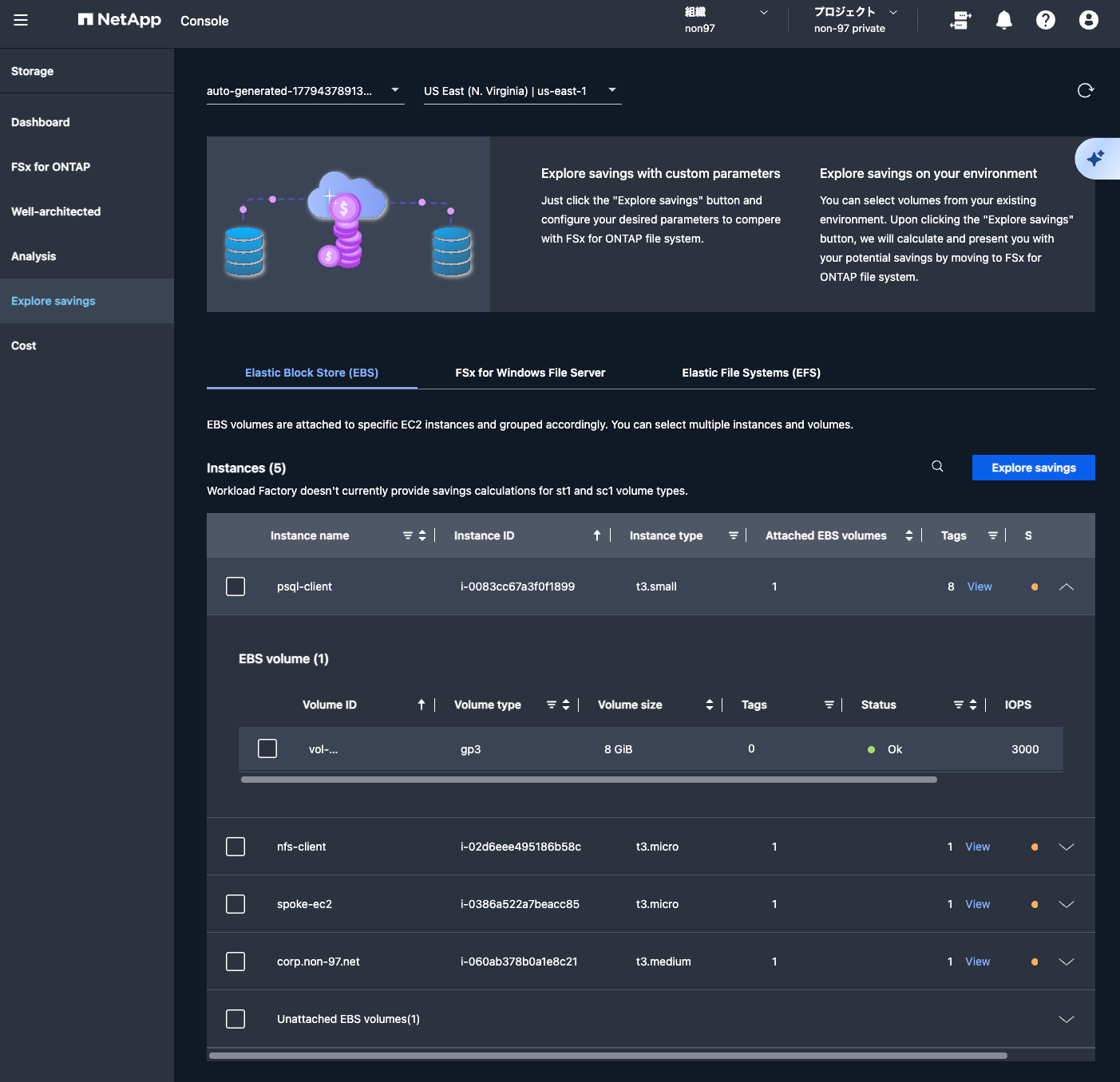The width and height of the screenshot is (1120, 1082).
Task: Open the notifications bell
Action: 1004,20
